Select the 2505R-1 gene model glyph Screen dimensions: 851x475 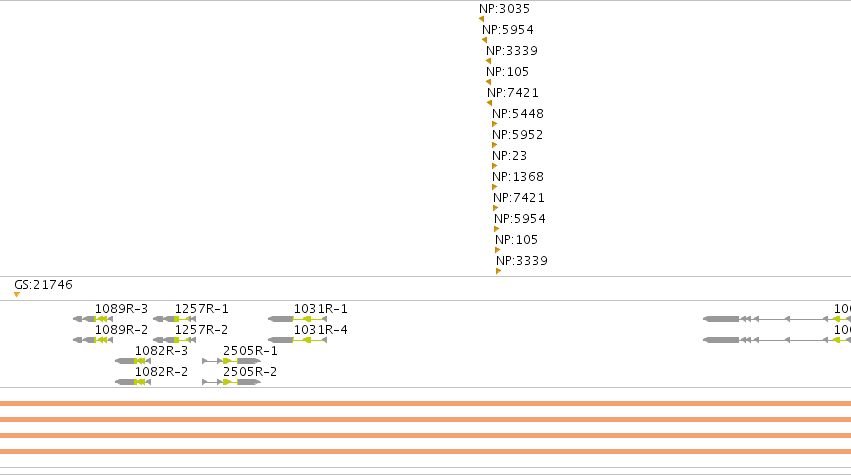pos(231,361)
